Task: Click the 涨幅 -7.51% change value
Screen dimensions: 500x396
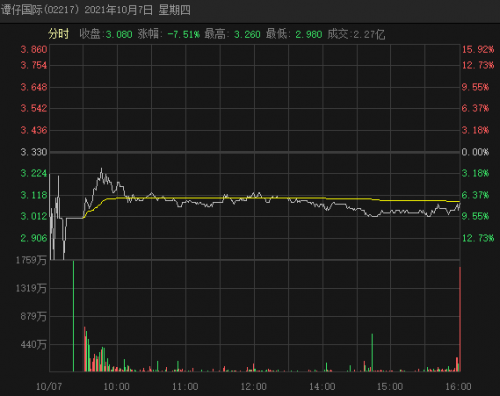Action: [183, 34]
